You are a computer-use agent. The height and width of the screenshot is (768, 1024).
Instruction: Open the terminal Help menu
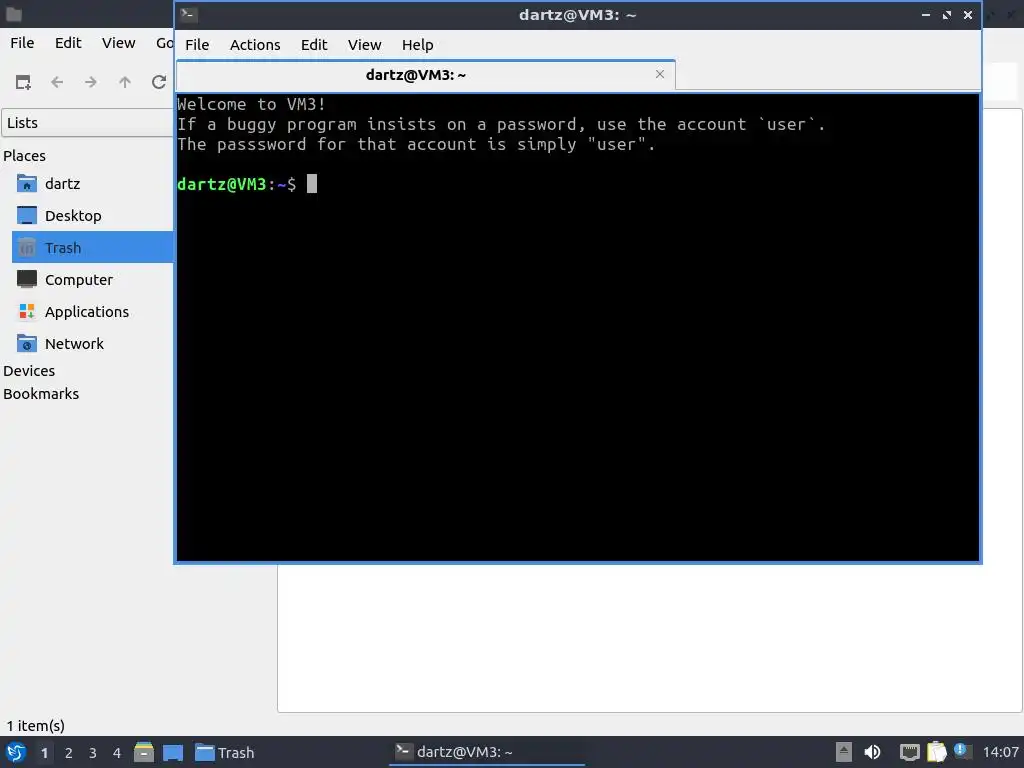coord(417,45)
